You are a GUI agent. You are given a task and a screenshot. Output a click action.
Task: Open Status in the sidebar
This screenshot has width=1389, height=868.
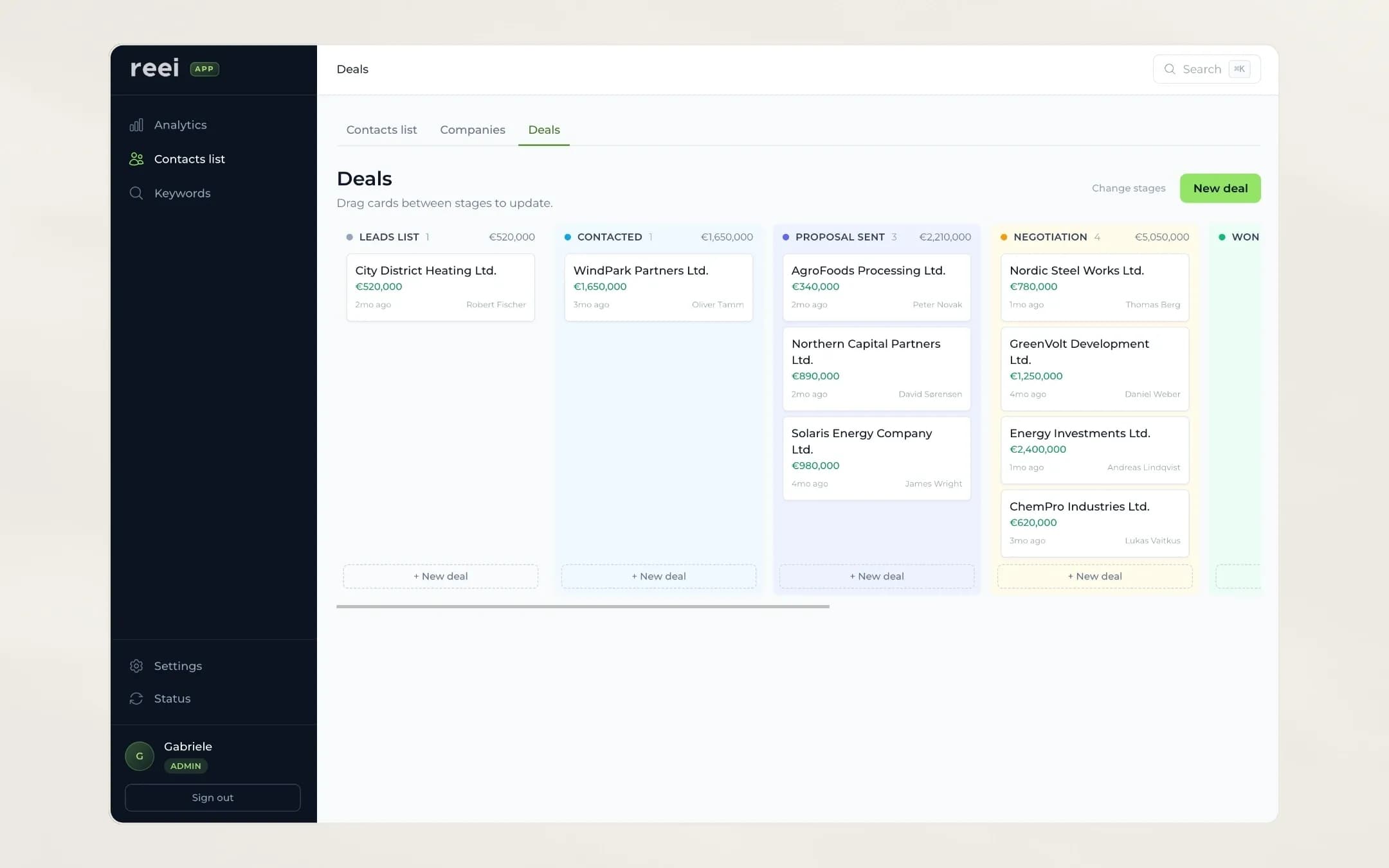pos(172,698)
